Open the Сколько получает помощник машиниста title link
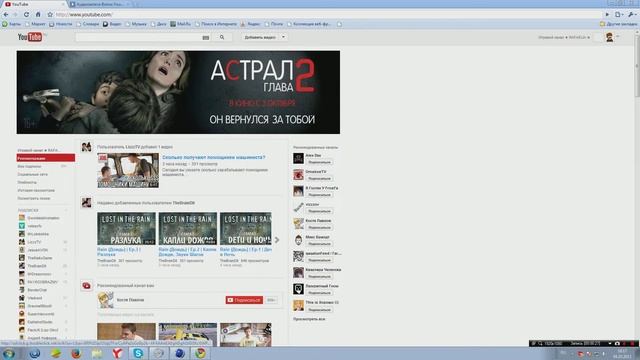 213,157
